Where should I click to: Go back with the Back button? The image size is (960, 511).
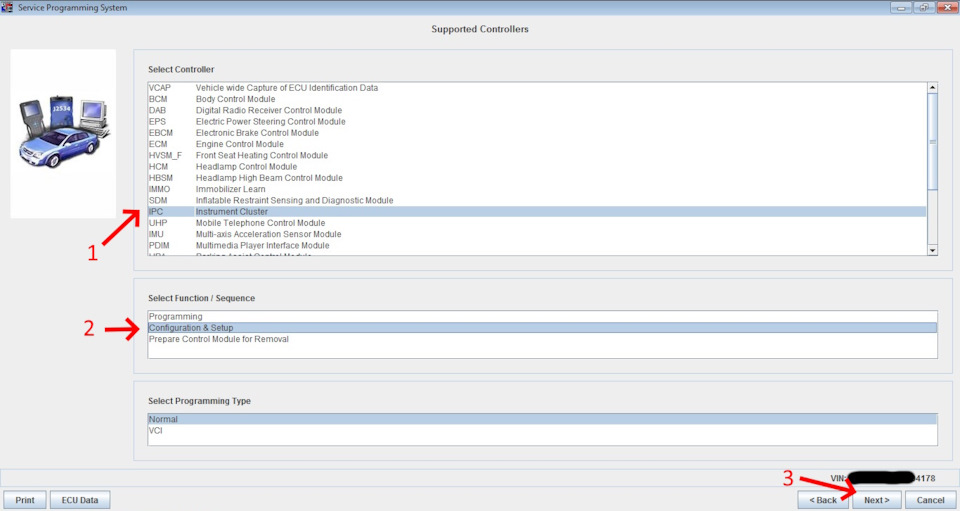click(823, 500)
